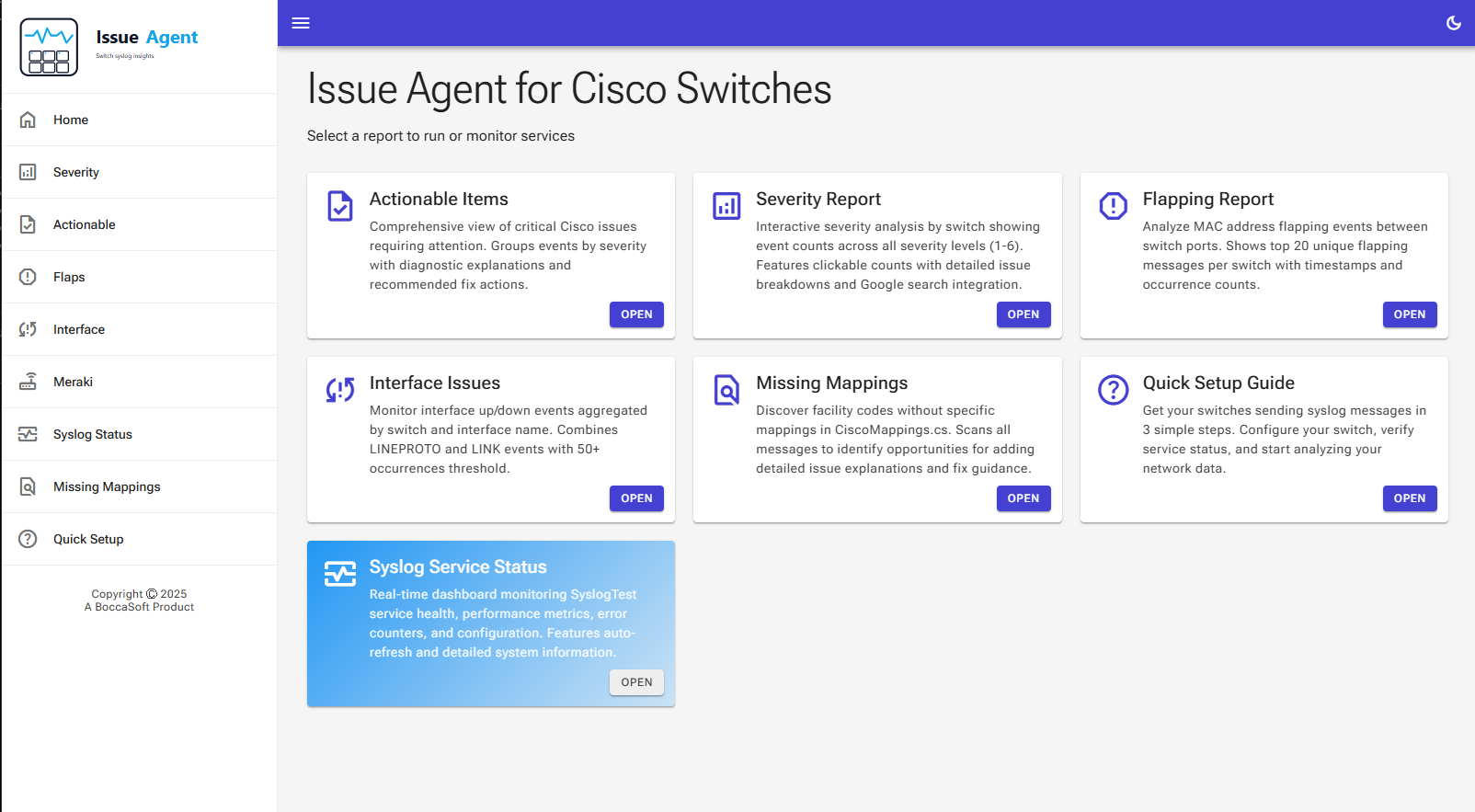Click the Actionable Items card title
Screen dimensions: 1475x812
439,200
